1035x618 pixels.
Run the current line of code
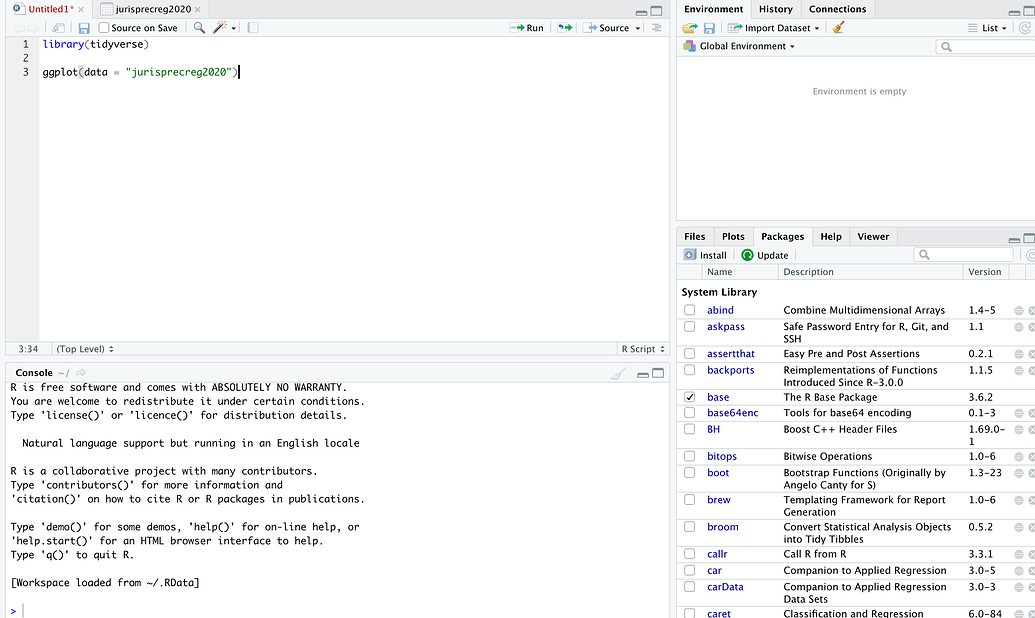click(x=526, y=28)
